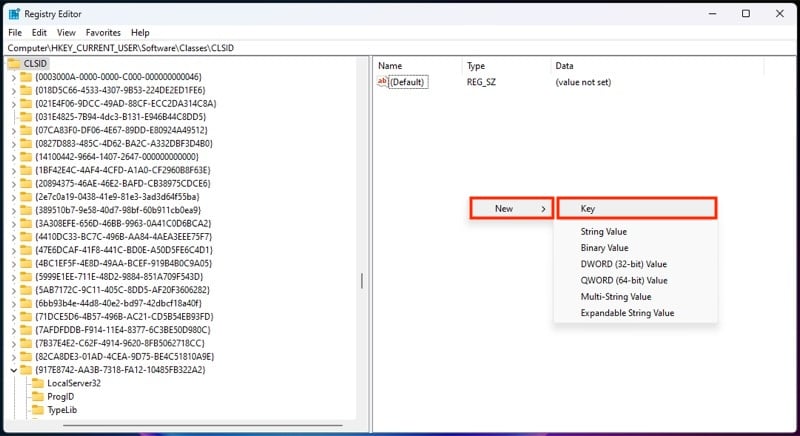Click the registry path address bar

pyautogui.click(x=399, y=48)
